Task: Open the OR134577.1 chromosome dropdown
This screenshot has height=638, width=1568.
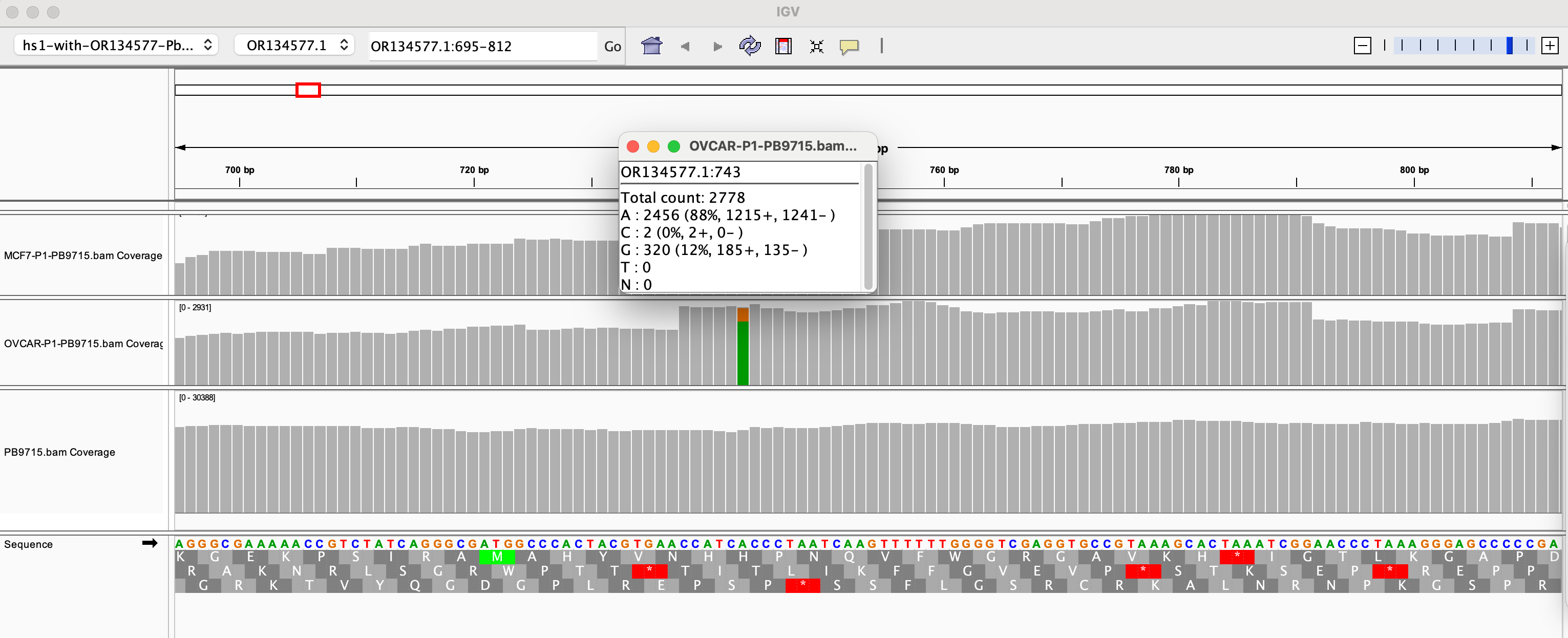Action: point(294,45)
